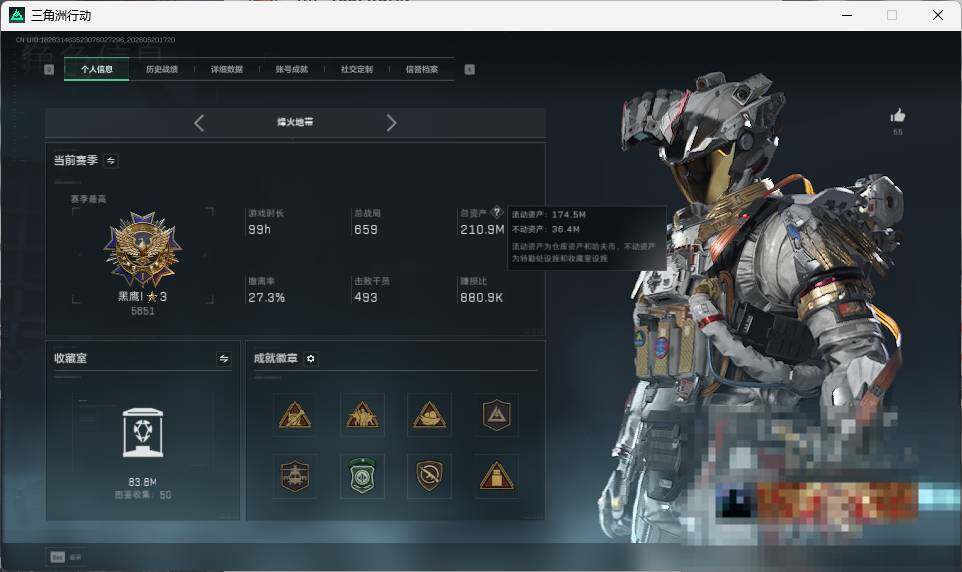The width and height of the screenshot is (962, 572).
Task: Select the triangle badge with soldiers group emblem
Action: (x=362, y=415)
